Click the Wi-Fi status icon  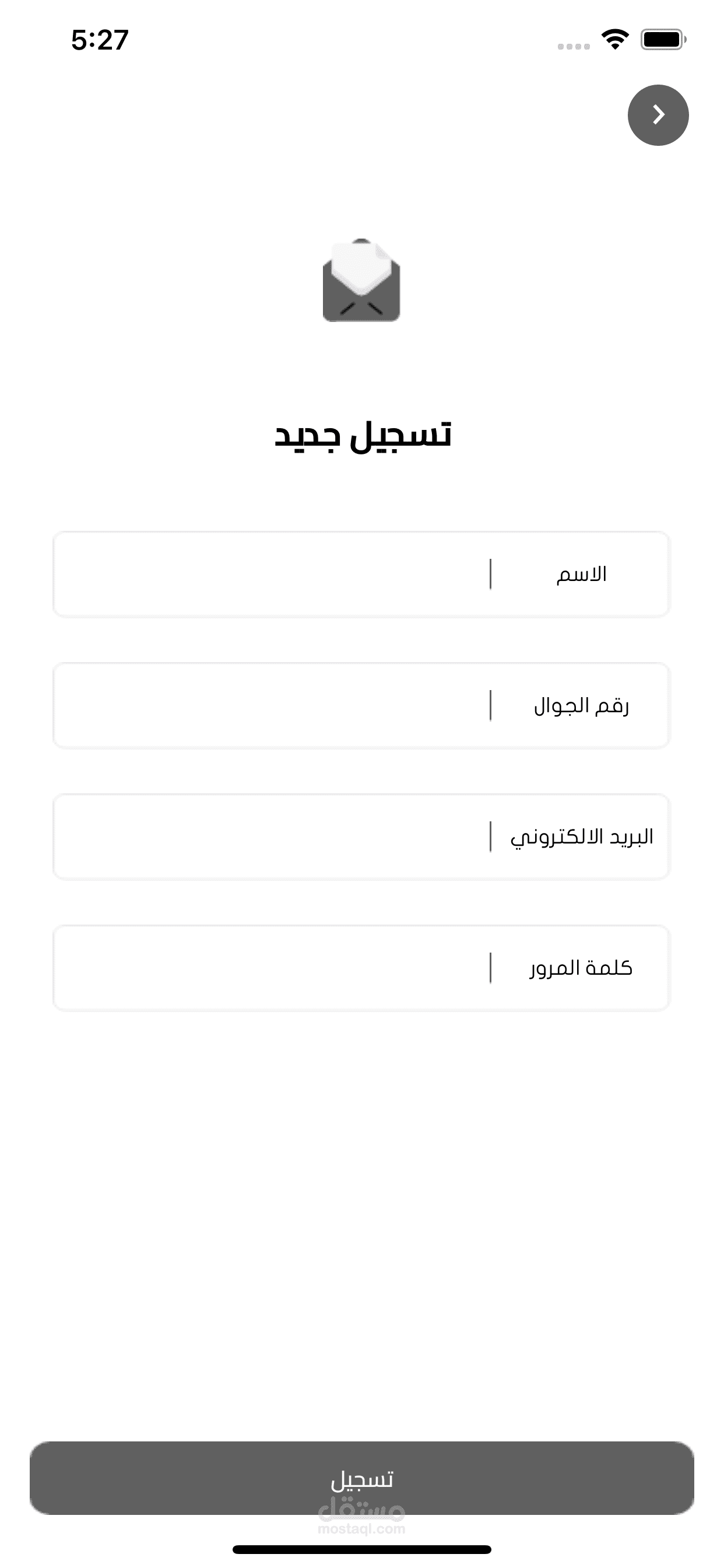[614, 40]
